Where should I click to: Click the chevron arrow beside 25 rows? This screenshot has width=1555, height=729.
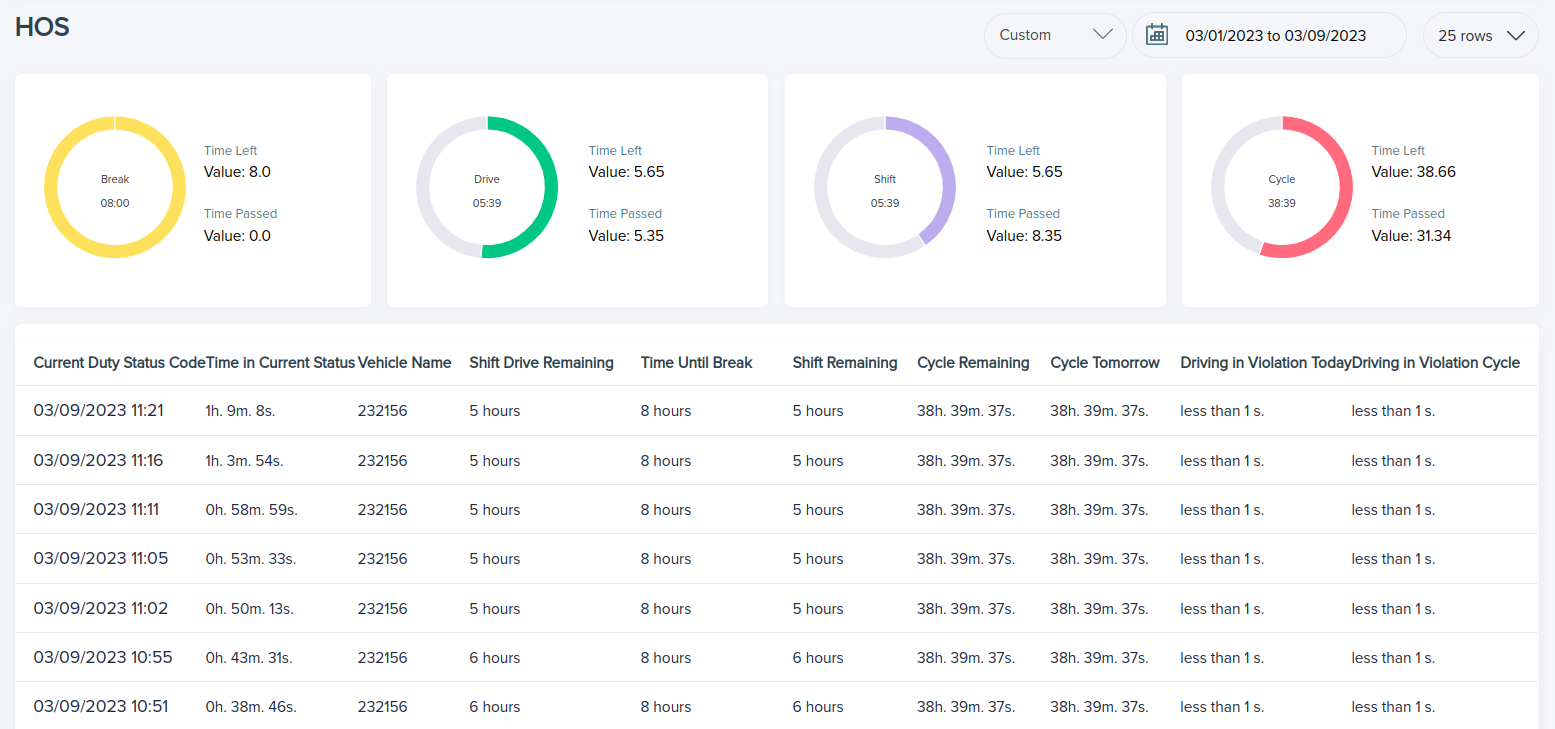click(x=1515, y=35)
